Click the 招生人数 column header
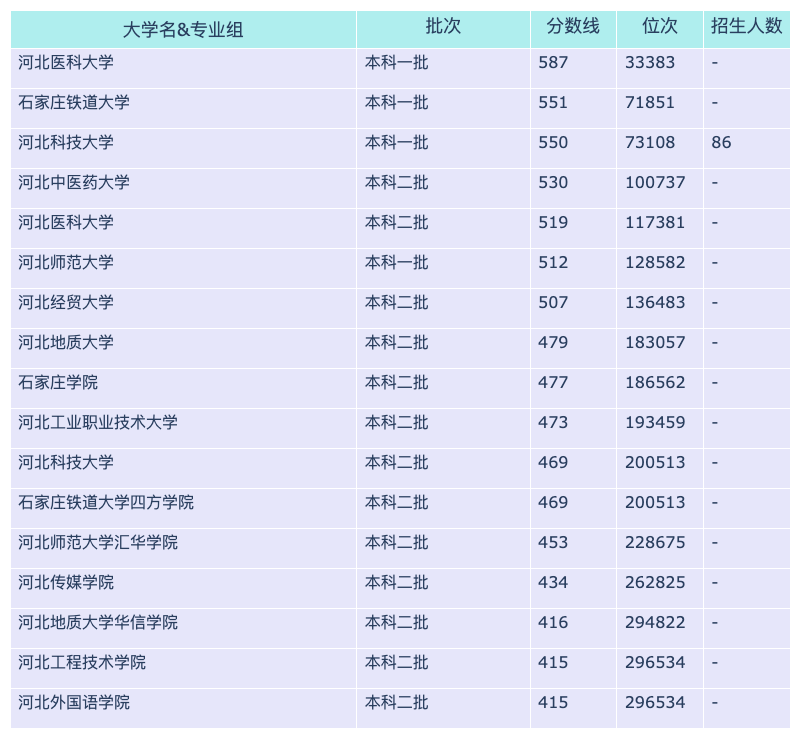Screen dimensions: 800x740 (746, 30)
